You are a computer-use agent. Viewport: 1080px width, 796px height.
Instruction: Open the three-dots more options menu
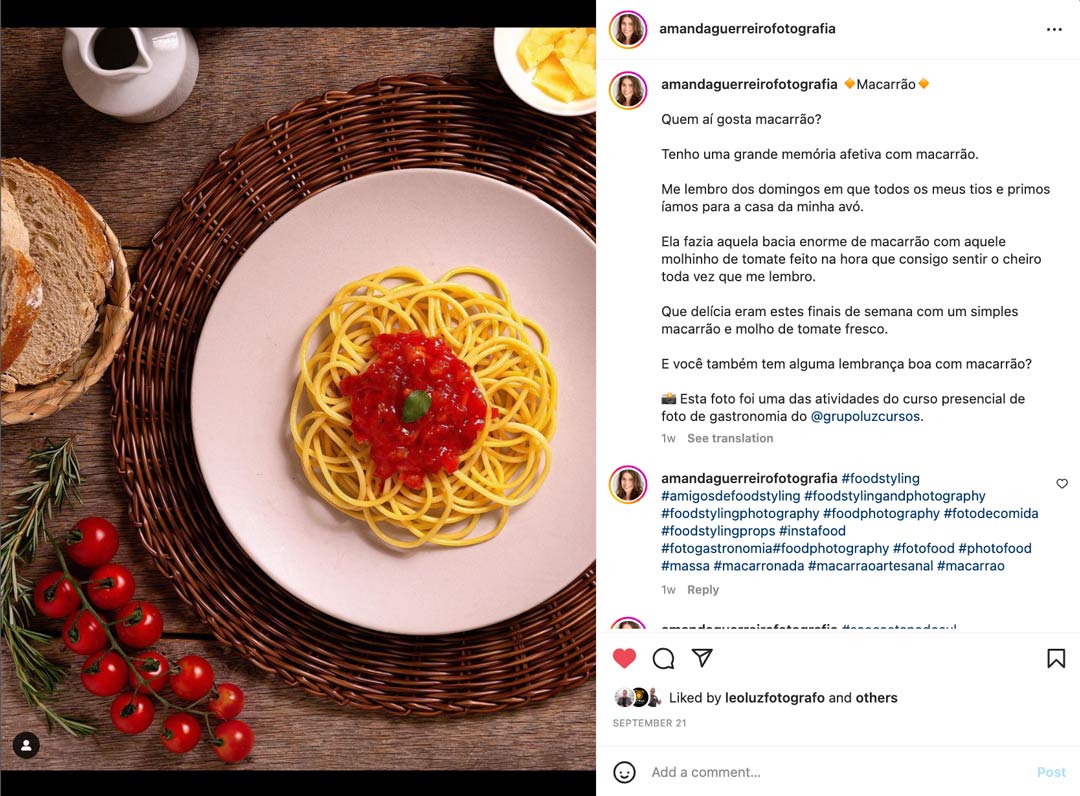[1054, 30]
